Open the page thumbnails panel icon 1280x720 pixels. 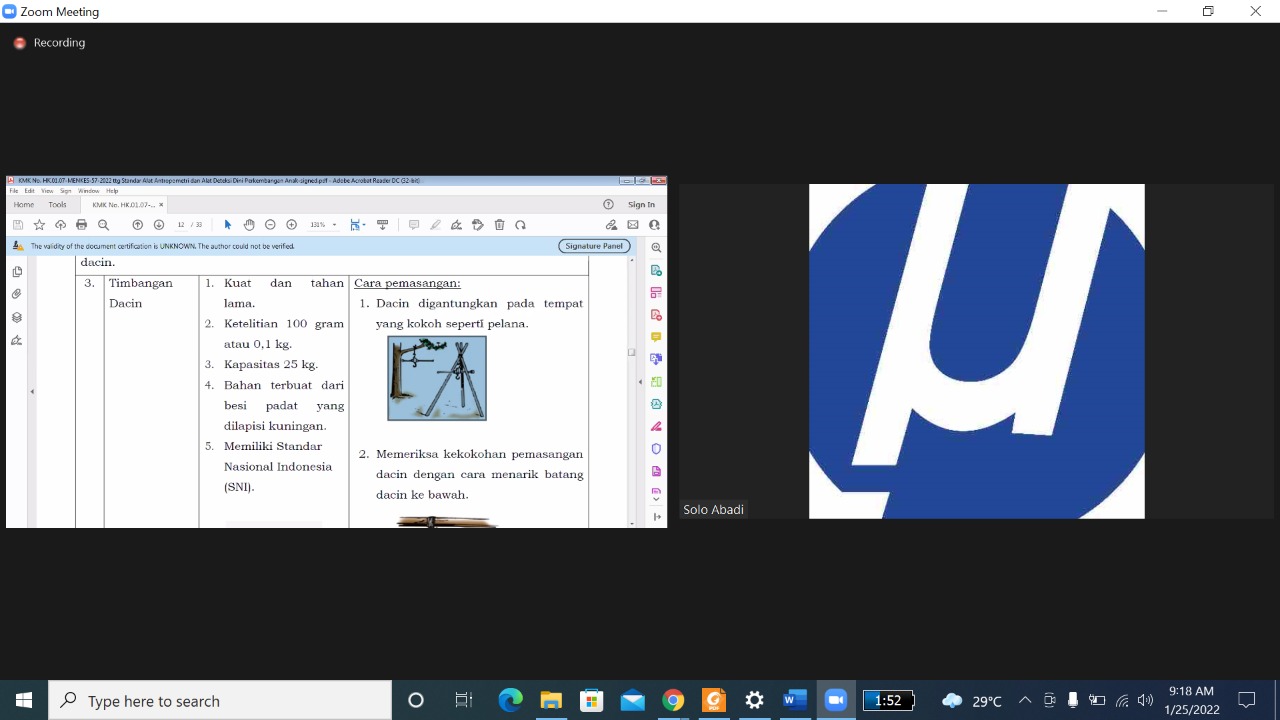point(17,272)
